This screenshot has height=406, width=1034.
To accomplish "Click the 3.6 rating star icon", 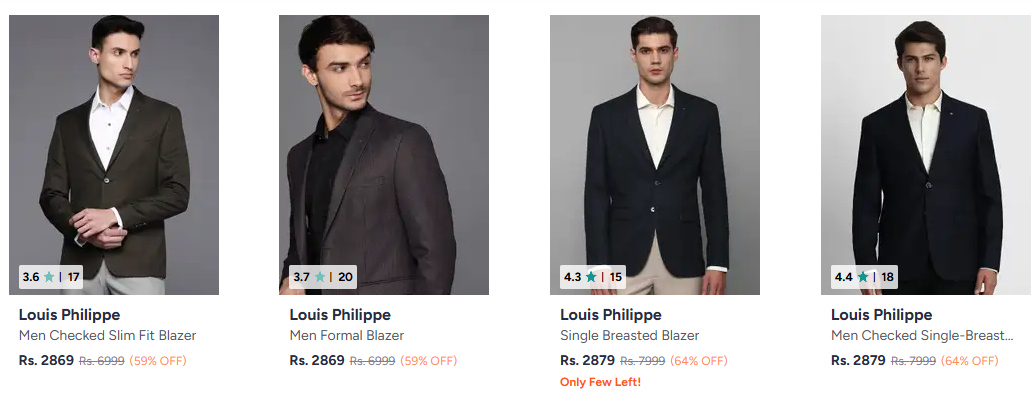I will 49,277.
